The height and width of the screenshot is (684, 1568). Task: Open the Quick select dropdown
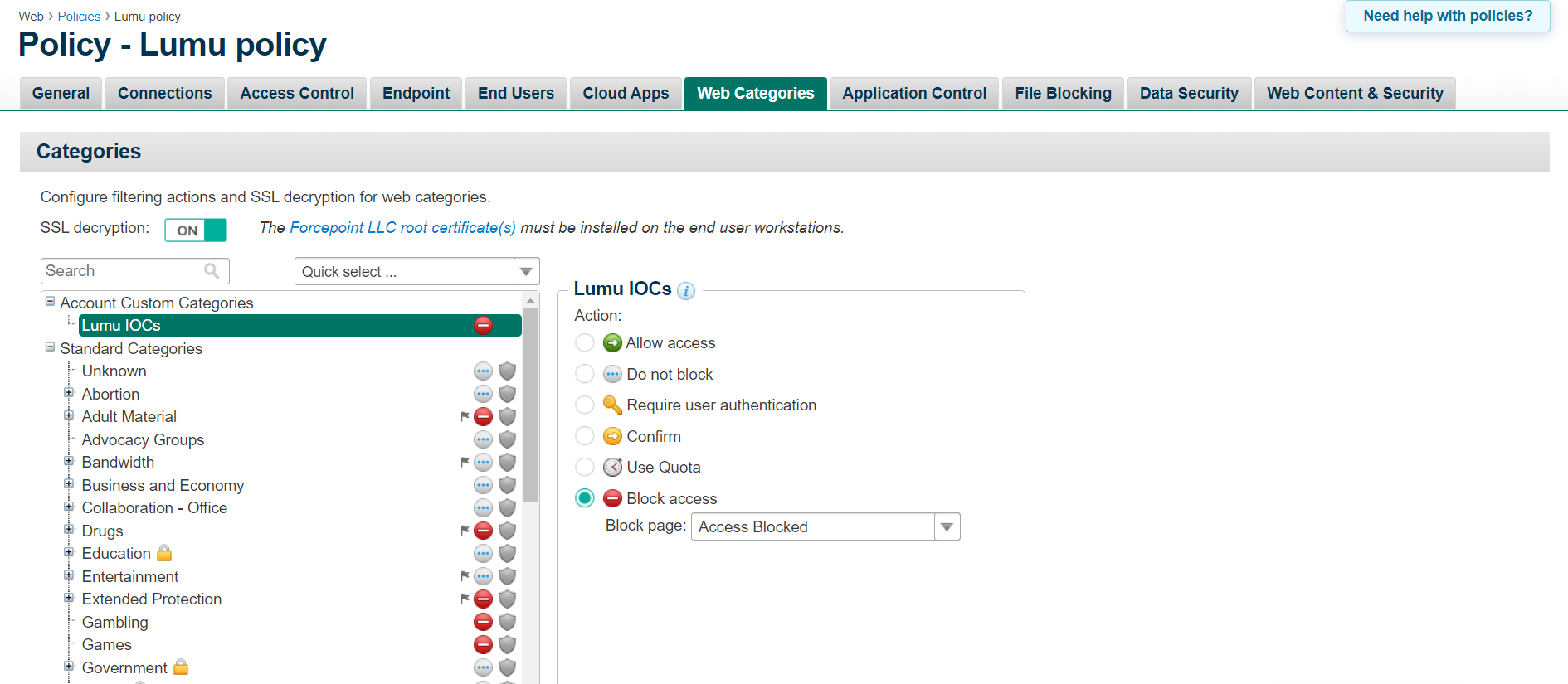416,271
